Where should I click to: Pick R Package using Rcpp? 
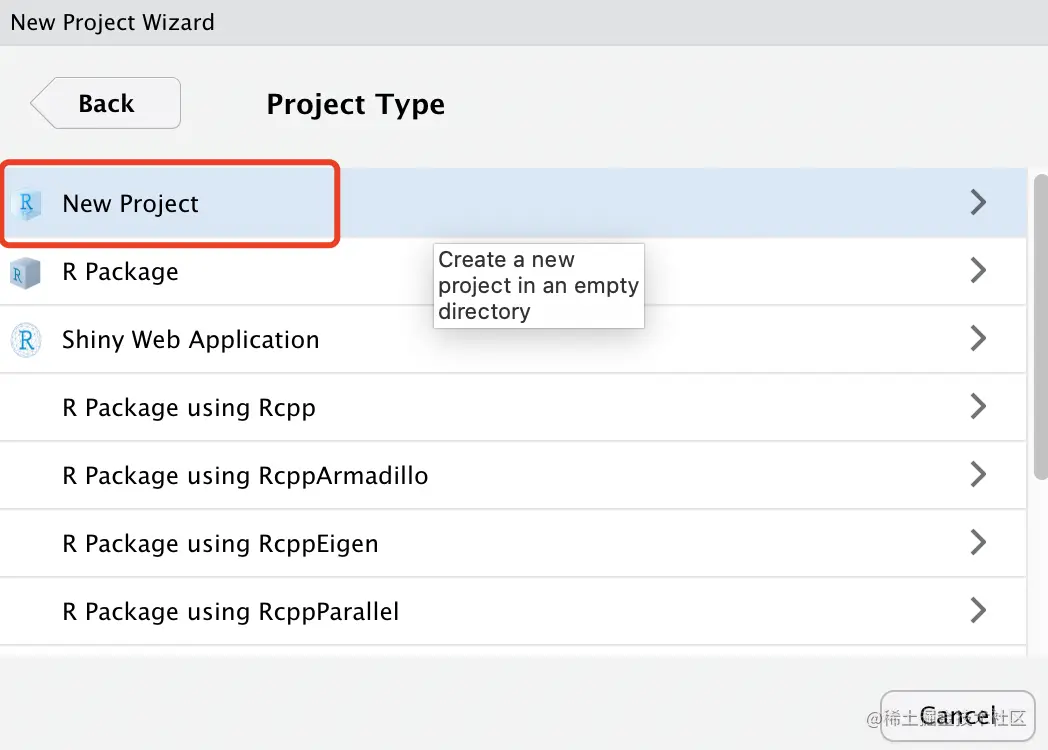[x=189, y=408]
